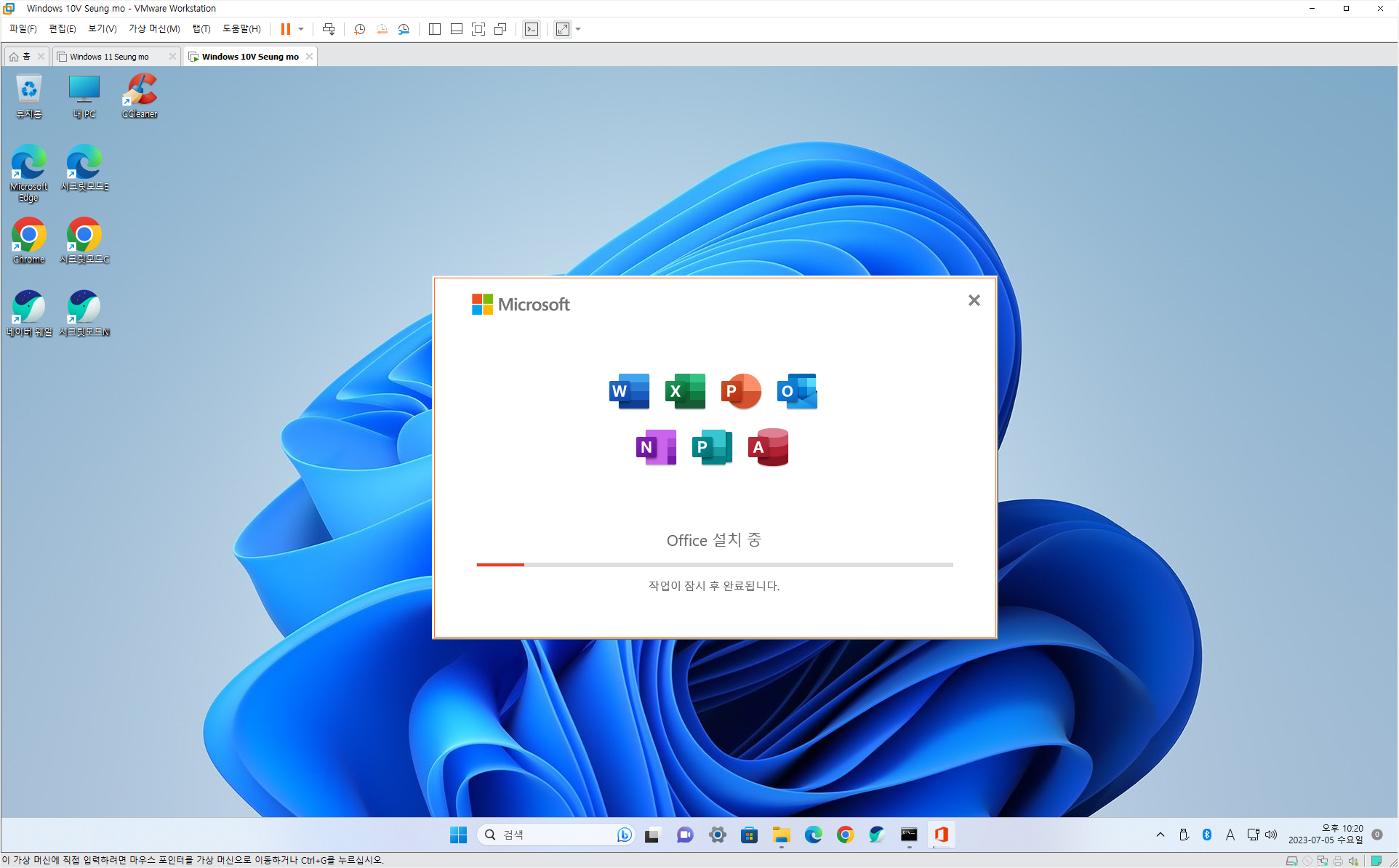Pause the virtual machine with the orange pause icon
Viewport: 1399px width, 868px height.
(286, 29)
